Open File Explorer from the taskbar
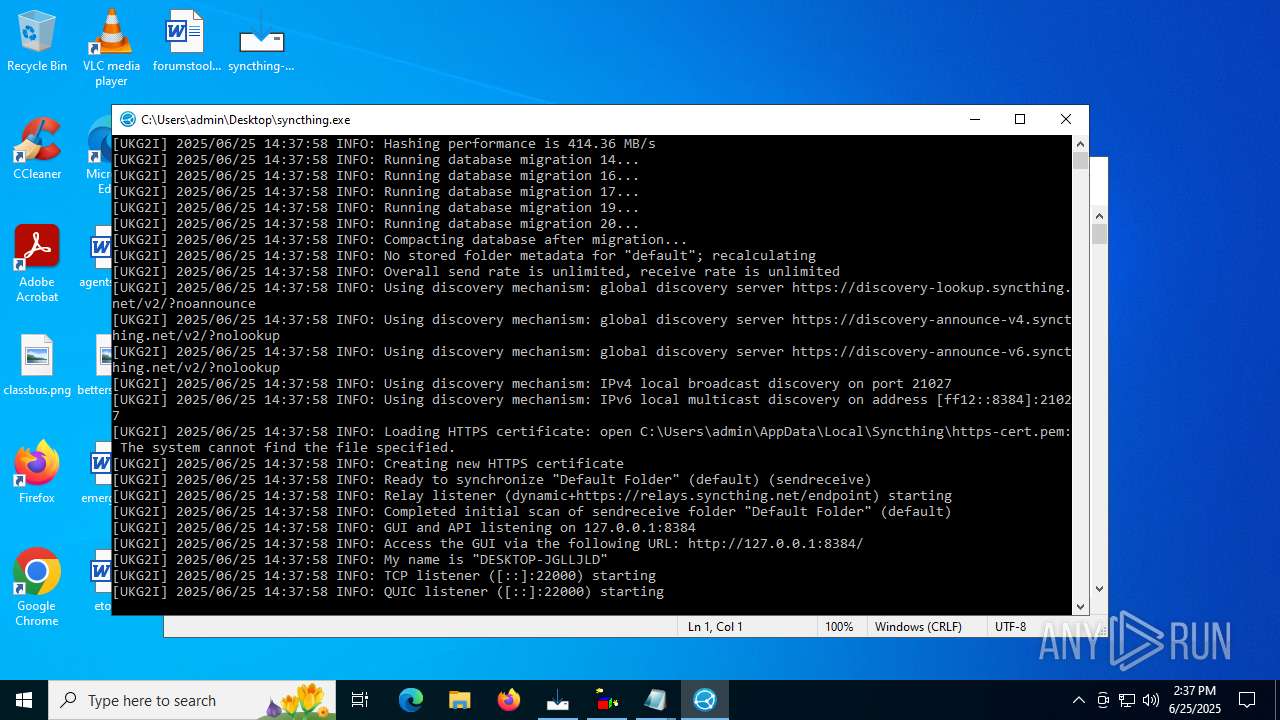Image resolution: width=1280 pixels, height=720 pixels. pyautogui.click(x=459, y=700)
